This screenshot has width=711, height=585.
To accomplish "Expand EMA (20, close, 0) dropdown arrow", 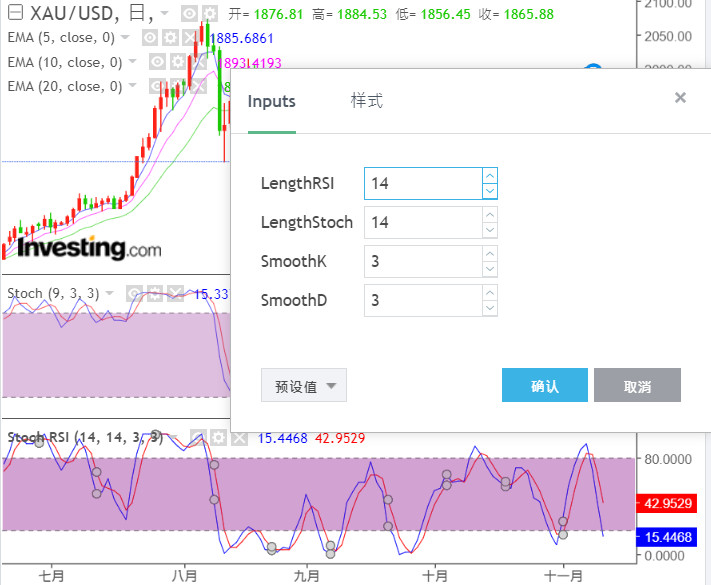I will (x=132, y=85).
